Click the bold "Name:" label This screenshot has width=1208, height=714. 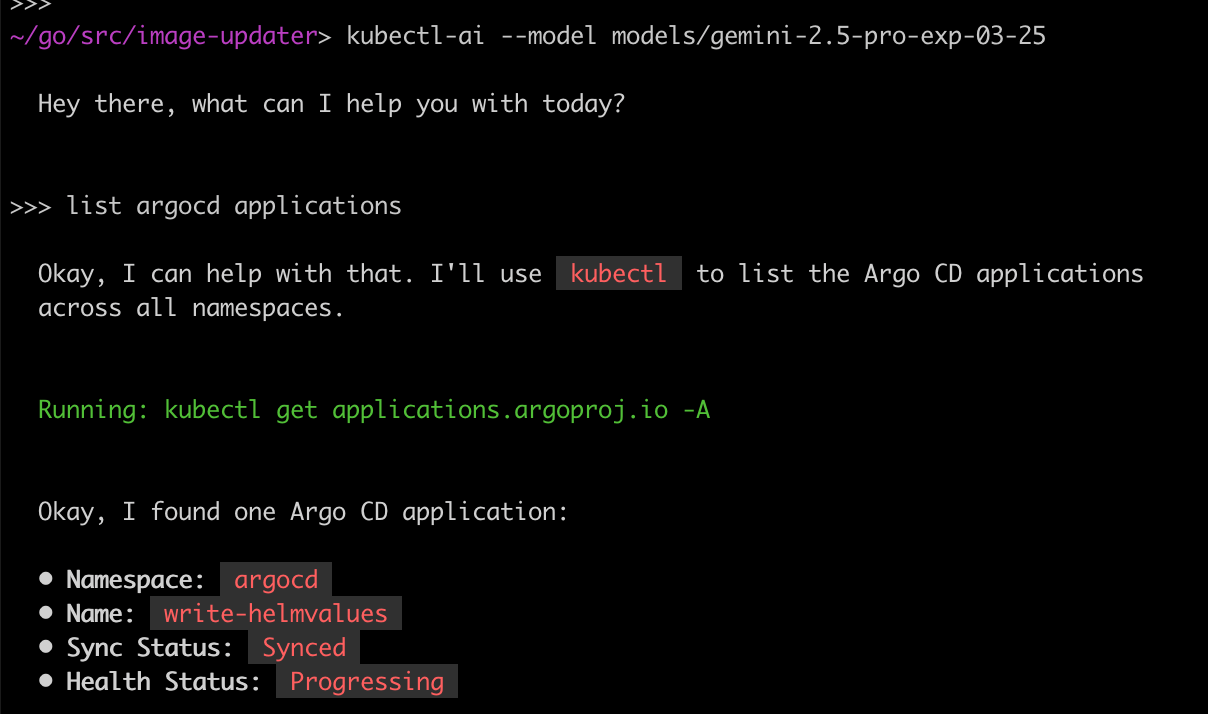point(101,613)
